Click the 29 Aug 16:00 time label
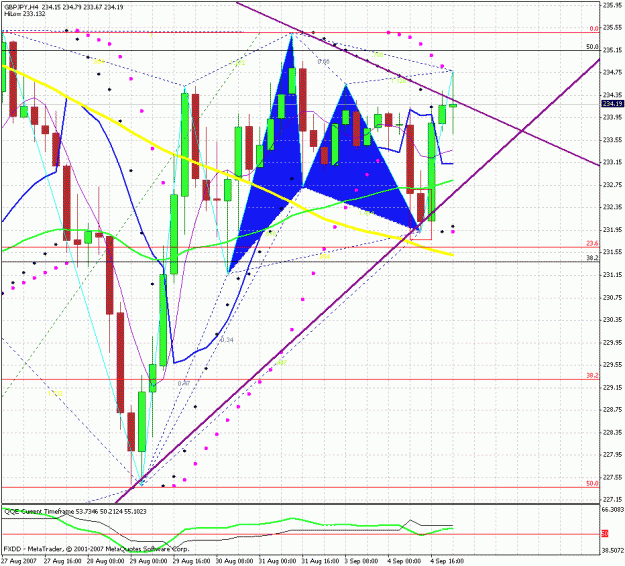The height and width of the screenshot is (566, 625). tap(191, 561)
